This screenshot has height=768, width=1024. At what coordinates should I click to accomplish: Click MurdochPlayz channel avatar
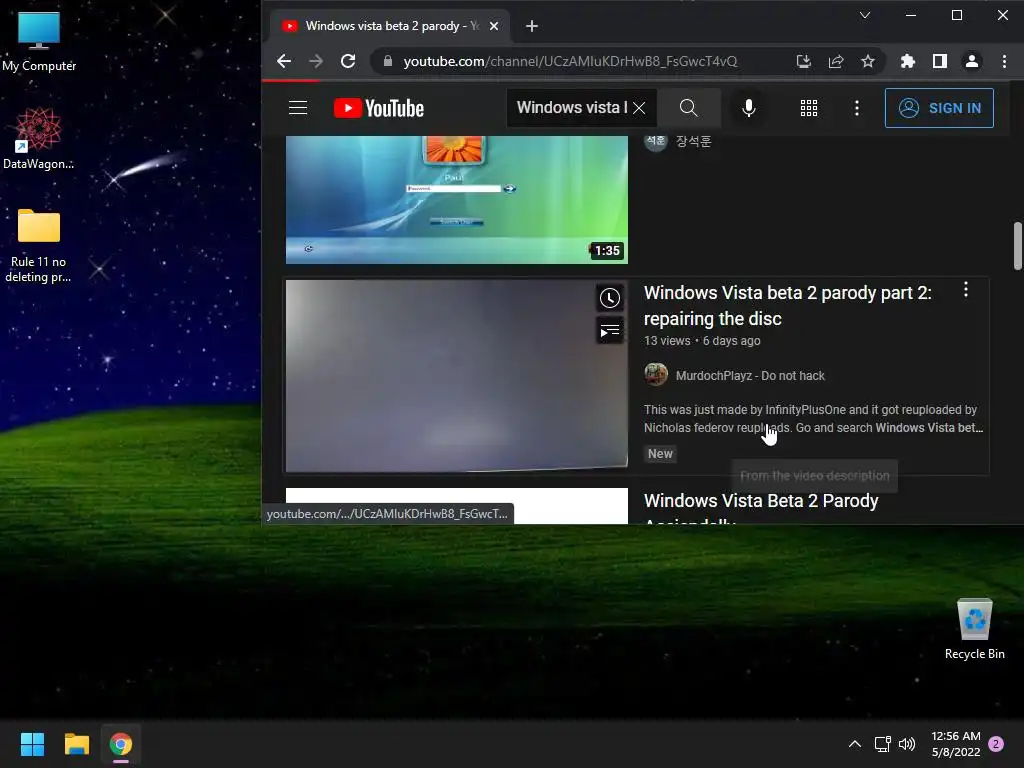[x=656, y=375]
